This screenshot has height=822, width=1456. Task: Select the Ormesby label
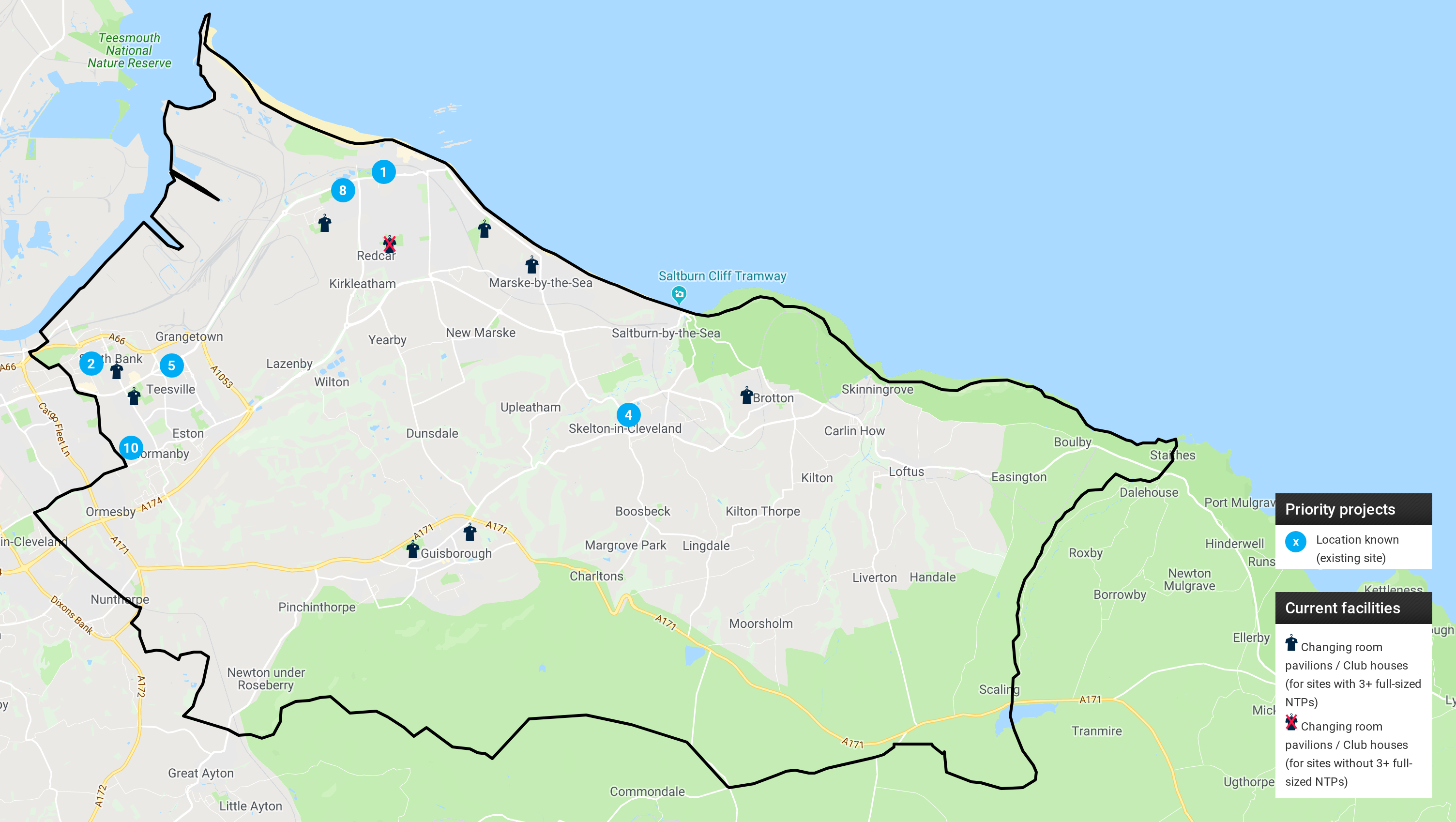110,512
